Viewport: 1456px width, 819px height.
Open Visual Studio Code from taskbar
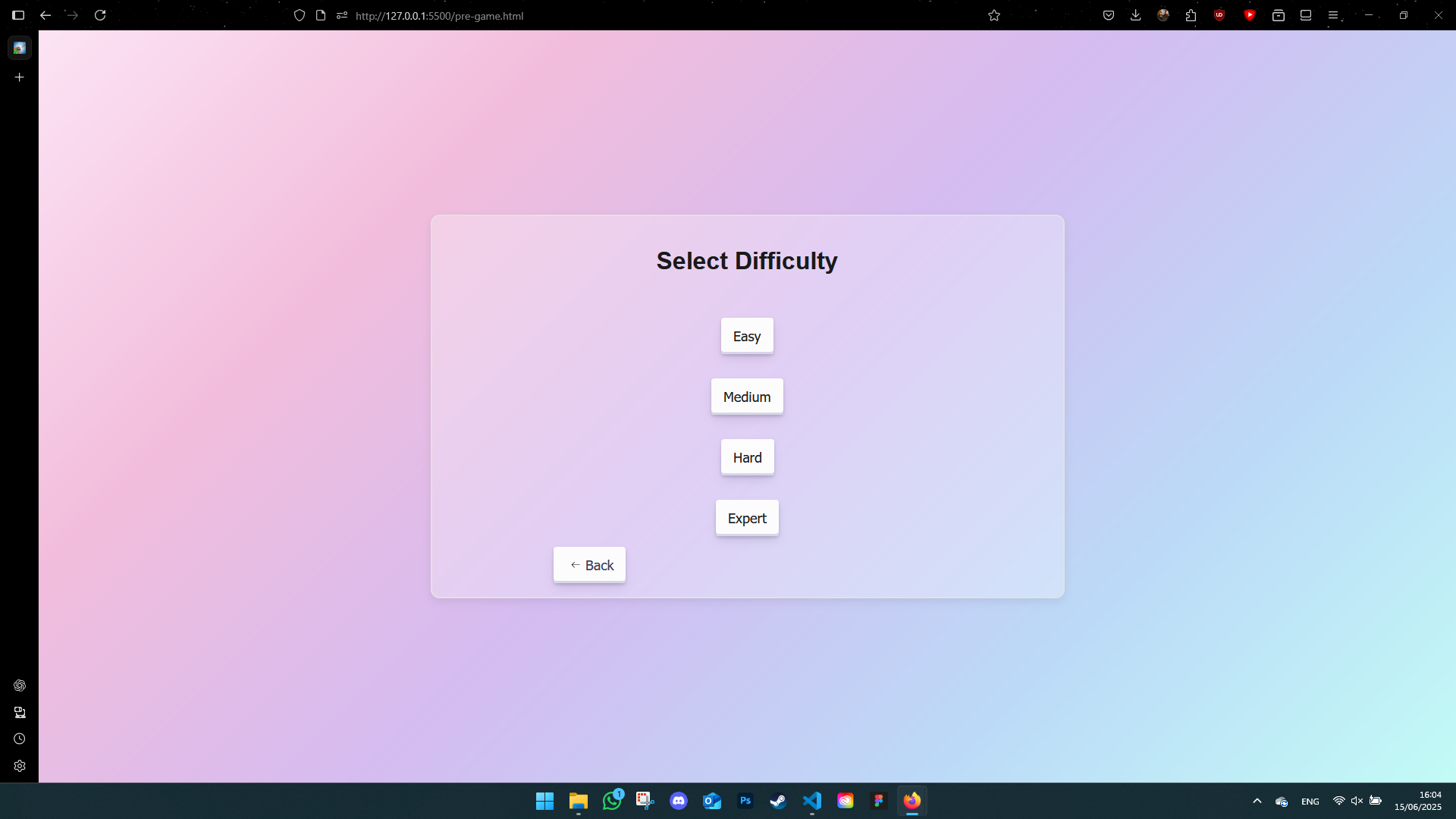(x=812, y=801)
